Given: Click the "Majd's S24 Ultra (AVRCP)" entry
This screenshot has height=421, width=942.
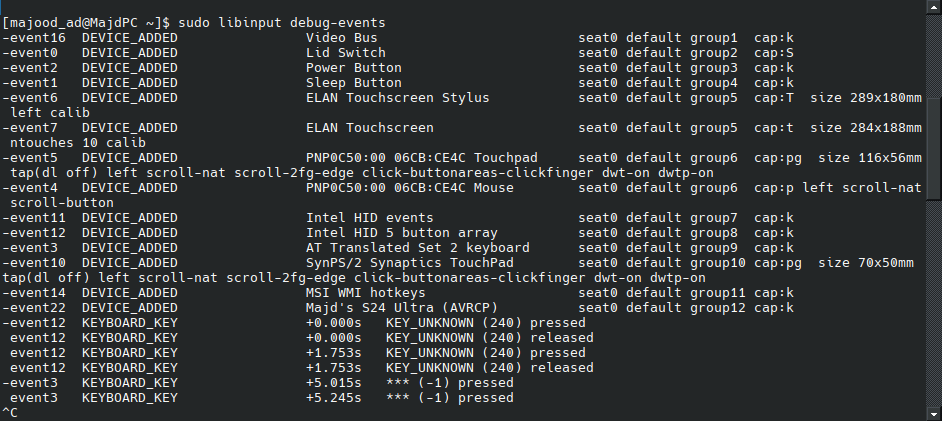Looking at the screenshot, I should coord(402,308).
